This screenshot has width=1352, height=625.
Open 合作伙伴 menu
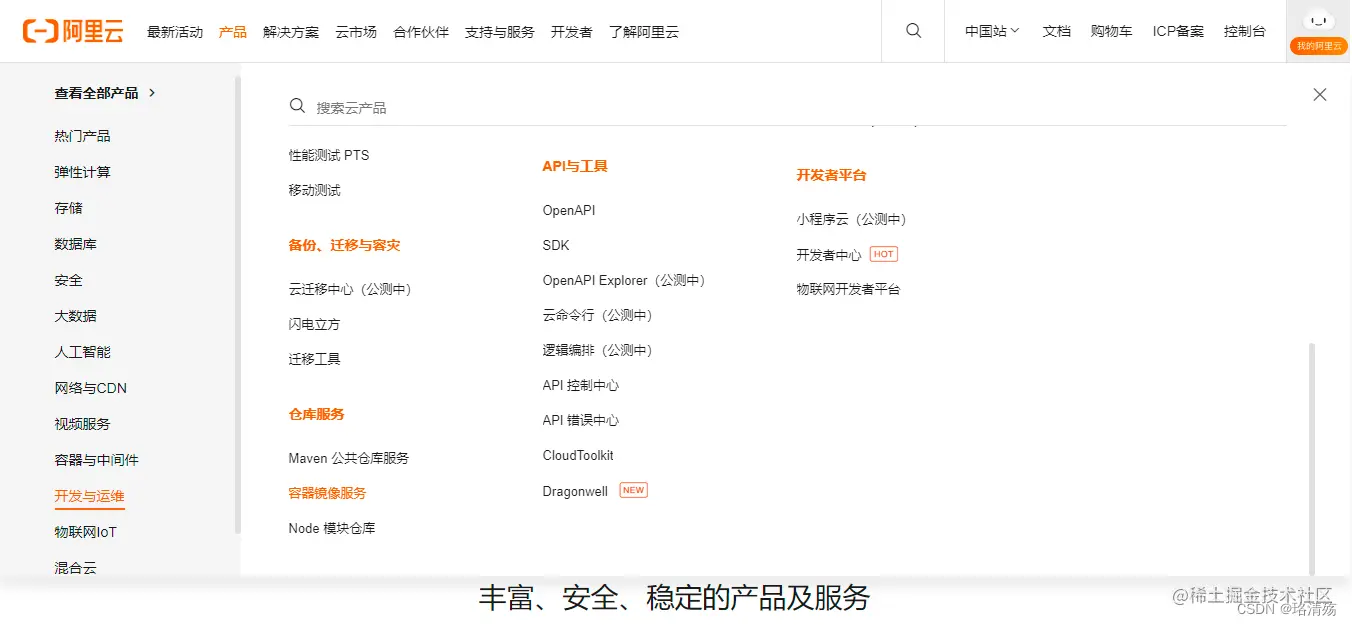pos(421,32)
